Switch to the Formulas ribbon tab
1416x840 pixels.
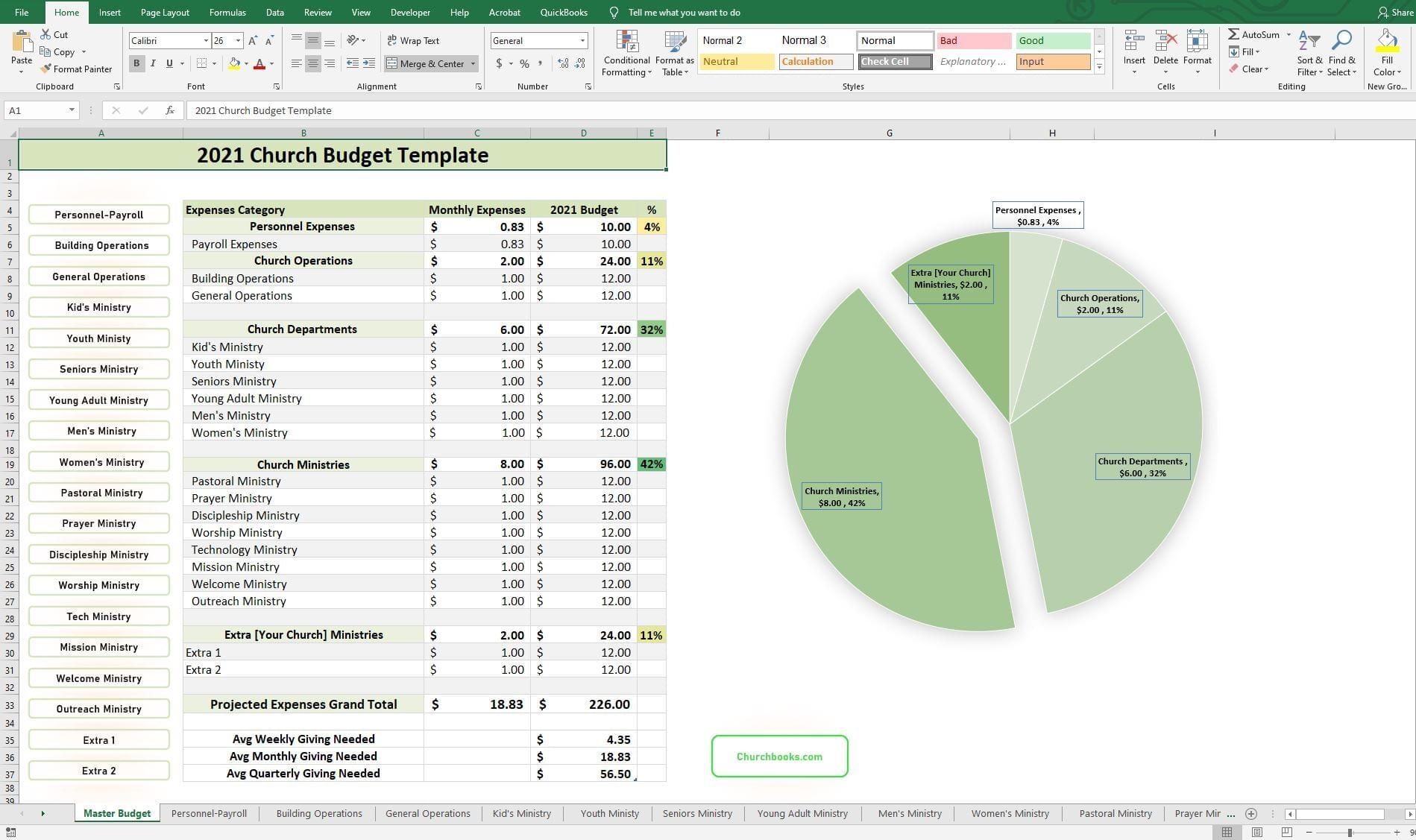point(227,12)
